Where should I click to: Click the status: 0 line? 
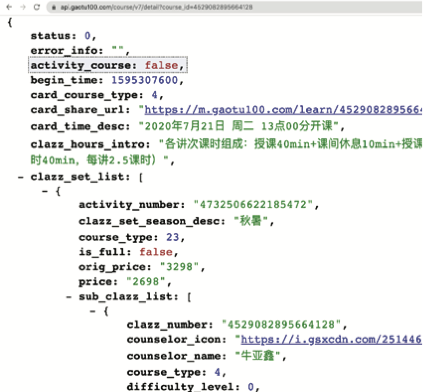pyautogui.click(x=63, y=36)
